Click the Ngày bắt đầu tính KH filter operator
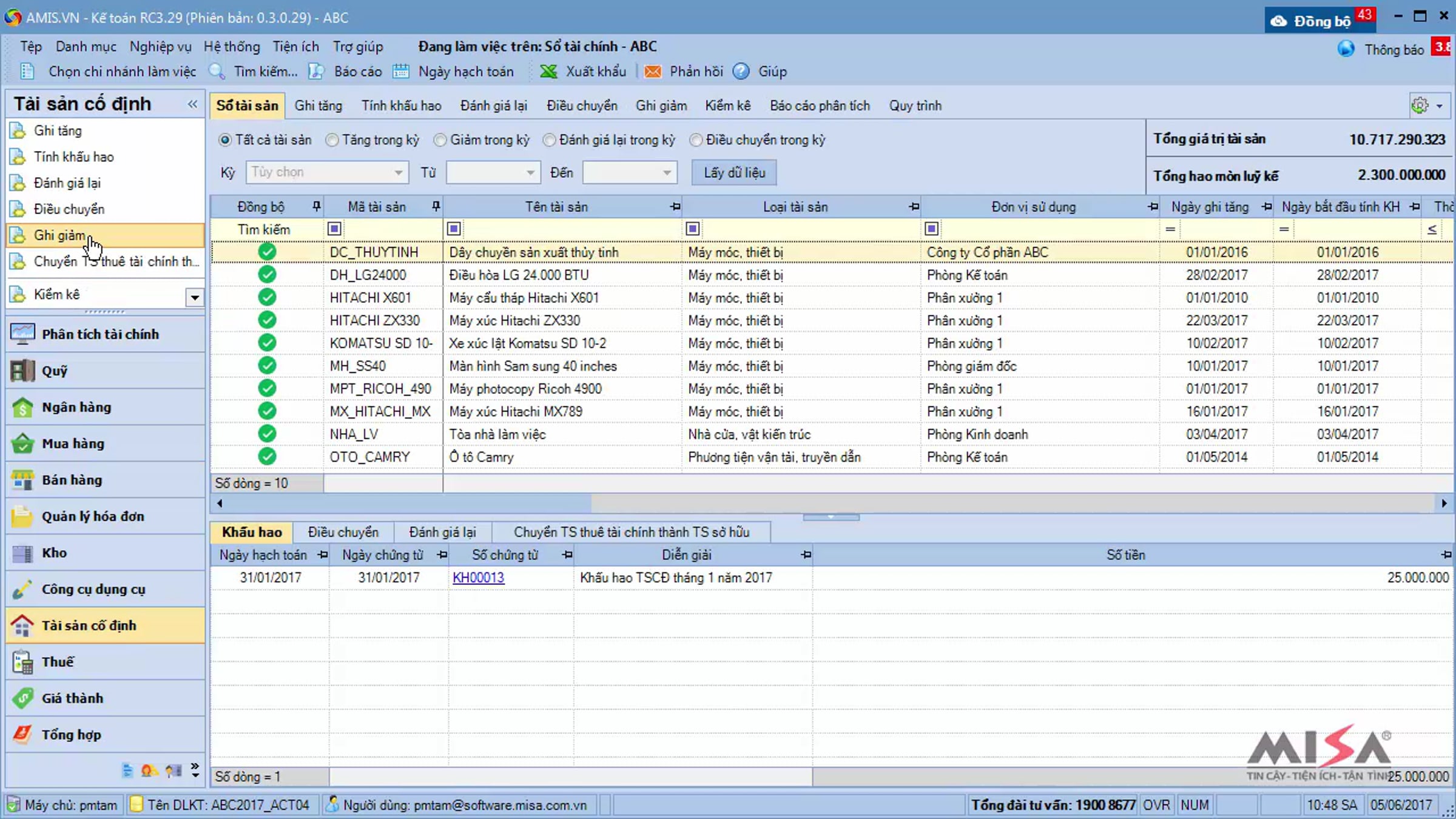 point(1284,229)
